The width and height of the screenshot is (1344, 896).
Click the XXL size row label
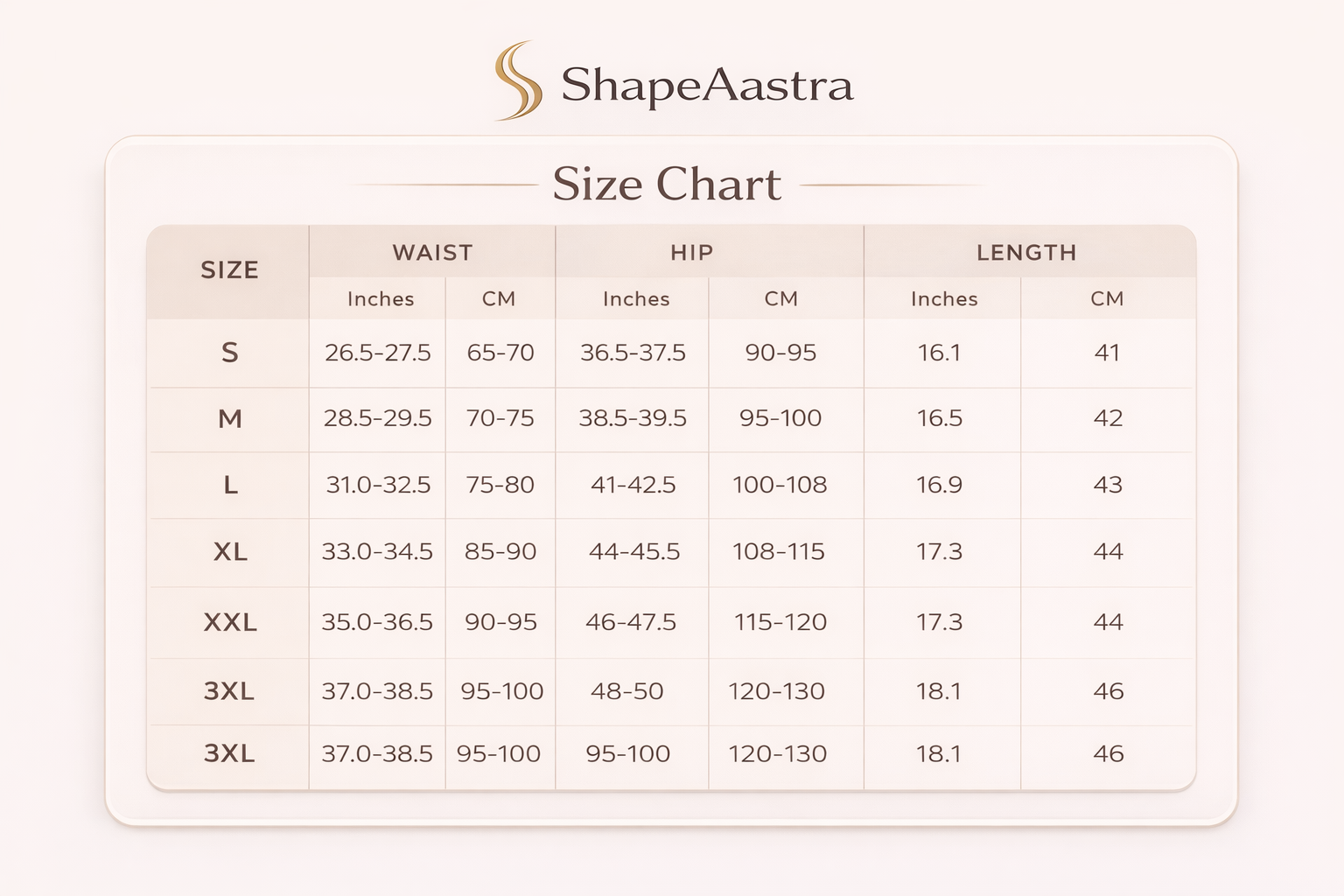(230, 622)
